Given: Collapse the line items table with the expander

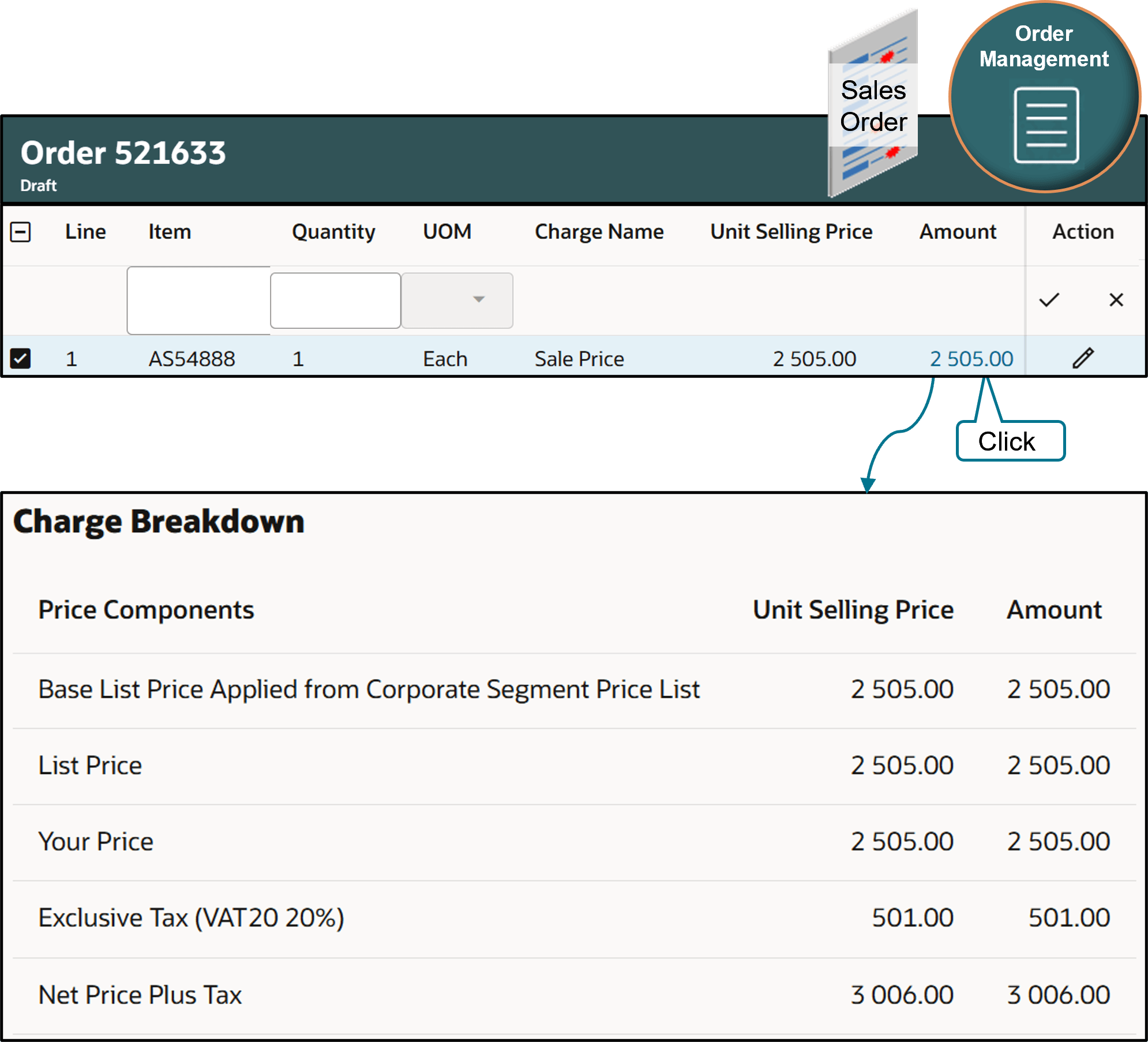Looking at the screenshot, I should 21,231.
